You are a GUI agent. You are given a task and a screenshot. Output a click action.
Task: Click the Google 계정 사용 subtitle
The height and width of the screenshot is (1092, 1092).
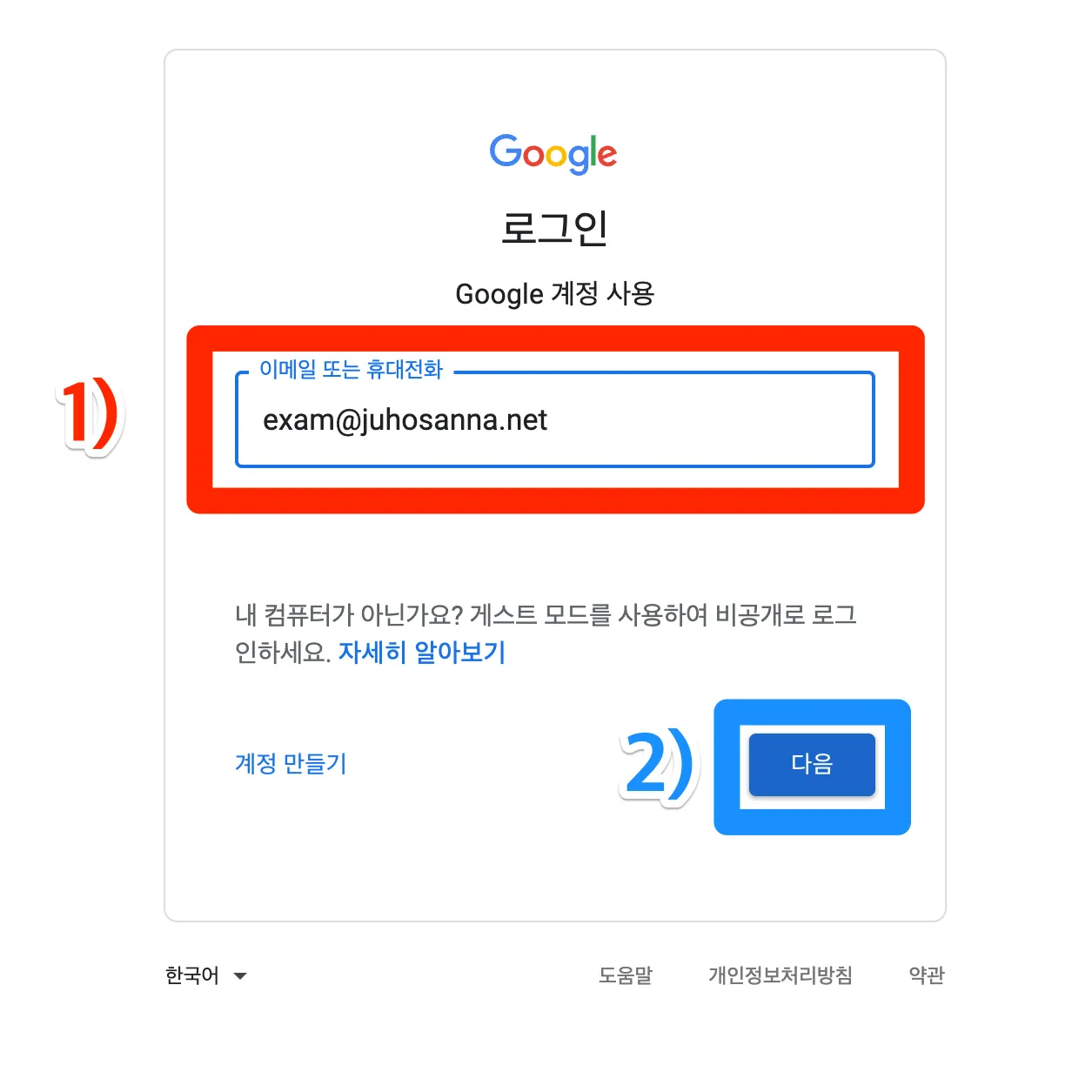tap(554, 294)
